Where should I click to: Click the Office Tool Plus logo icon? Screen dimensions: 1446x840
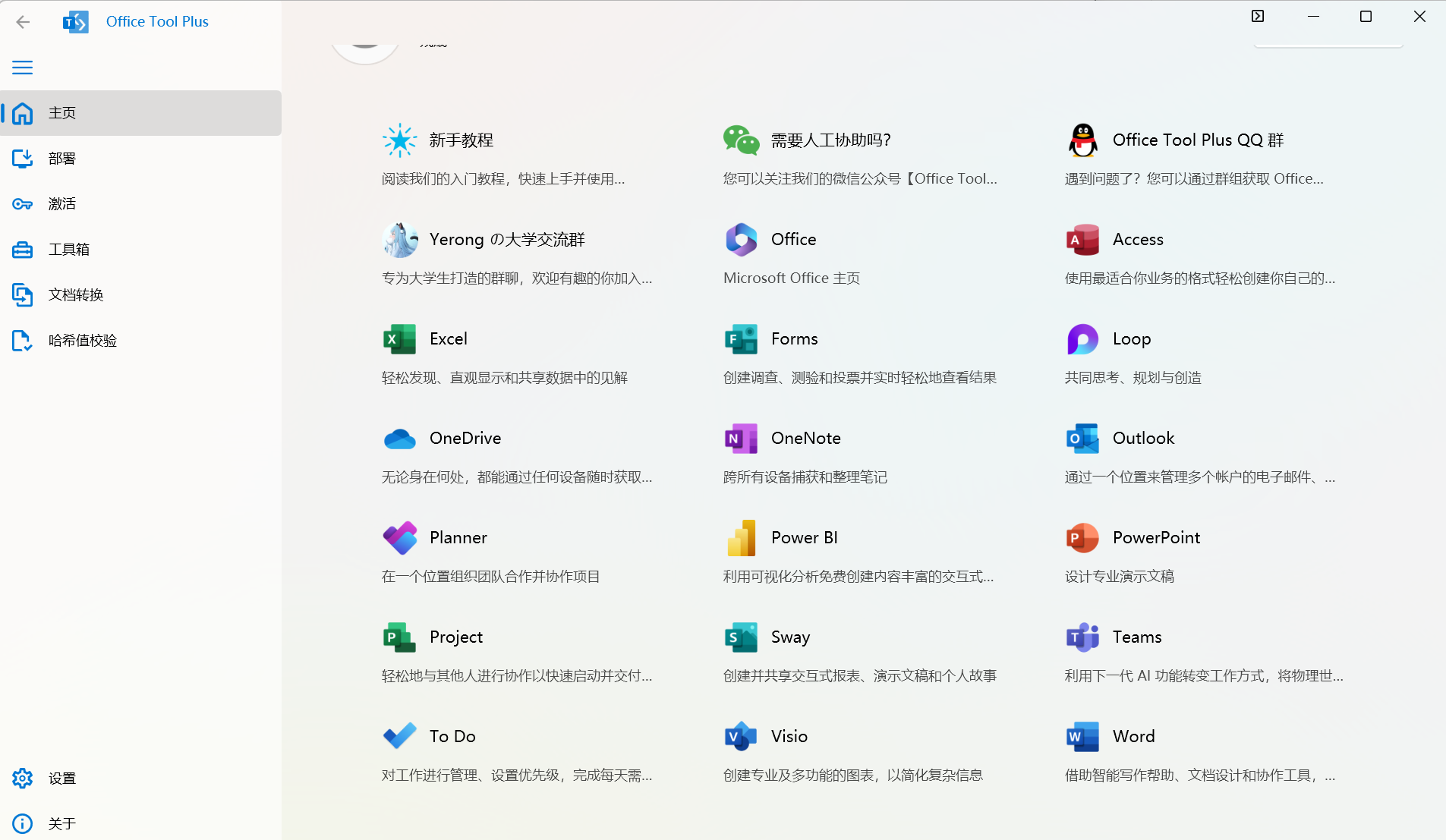[x=75, y=22]
